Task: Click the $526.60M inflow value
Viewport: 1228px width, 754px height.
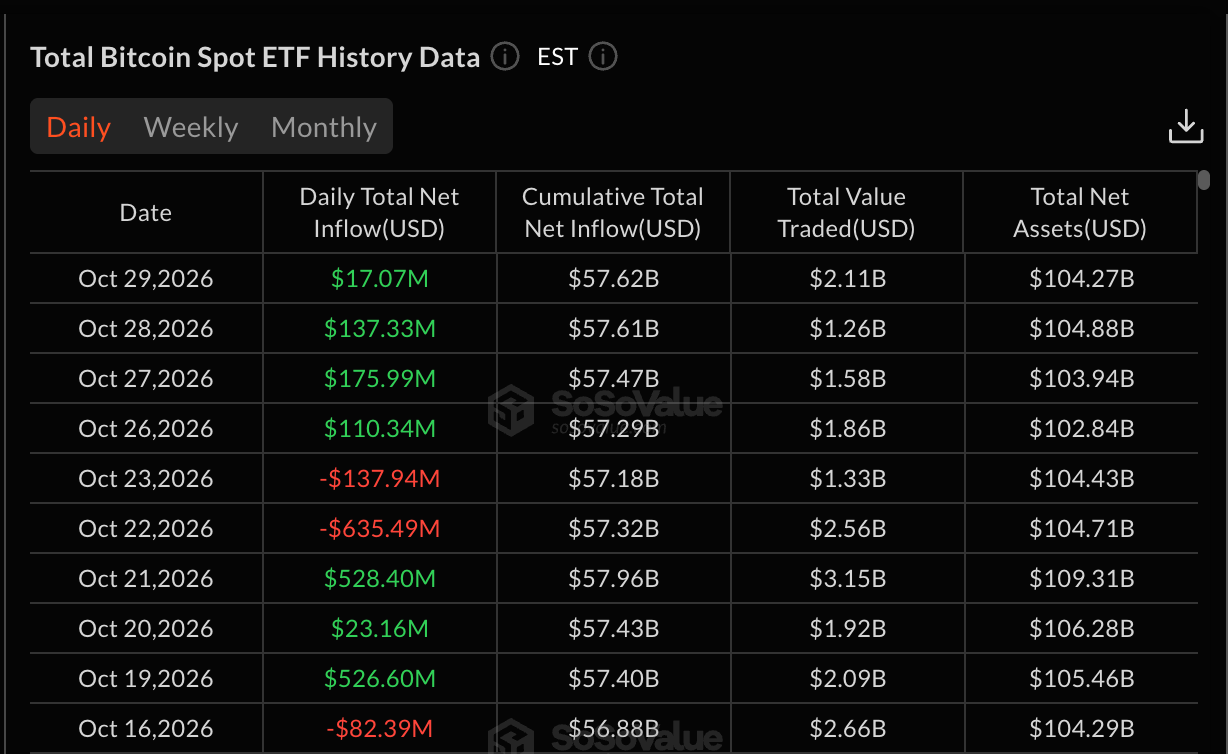Action: tap(380, 678)
